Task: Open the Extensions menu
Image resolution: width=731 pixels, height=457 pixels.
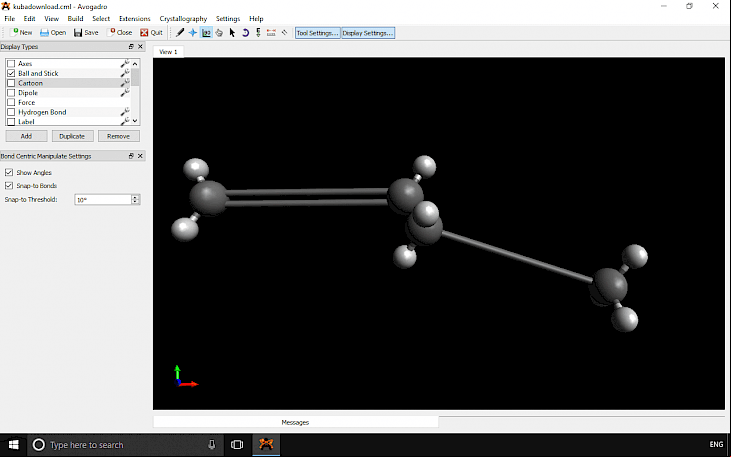Action: (134, 19)
